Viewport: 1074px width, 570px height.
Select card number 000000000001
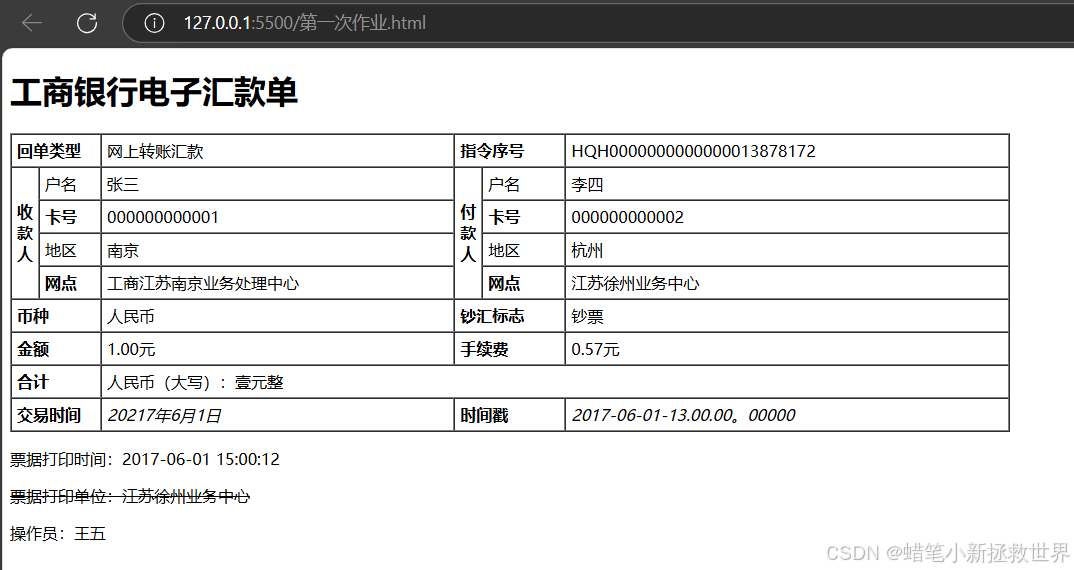(163, 217)
